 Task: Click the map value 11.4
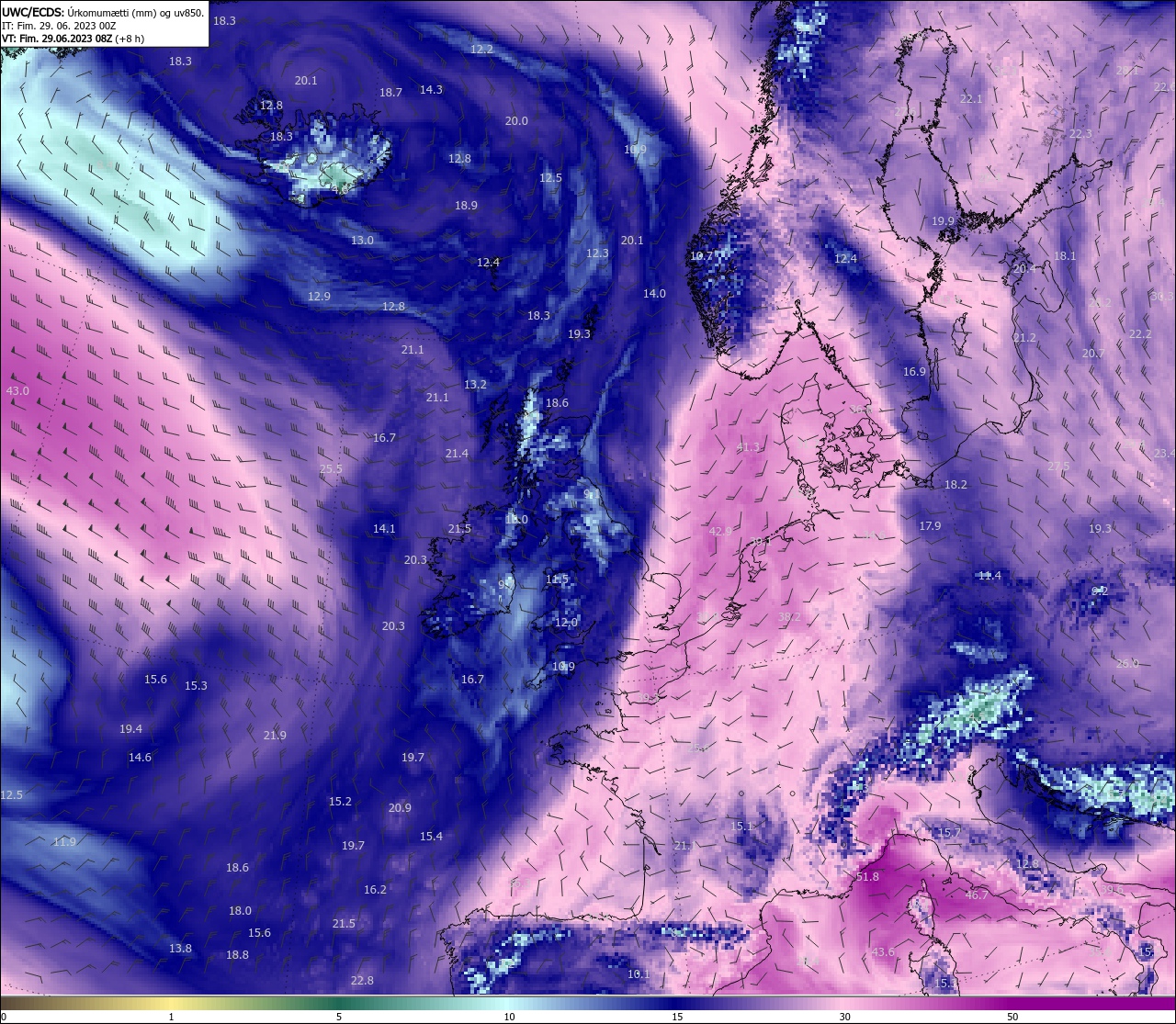tap(989, 576)
